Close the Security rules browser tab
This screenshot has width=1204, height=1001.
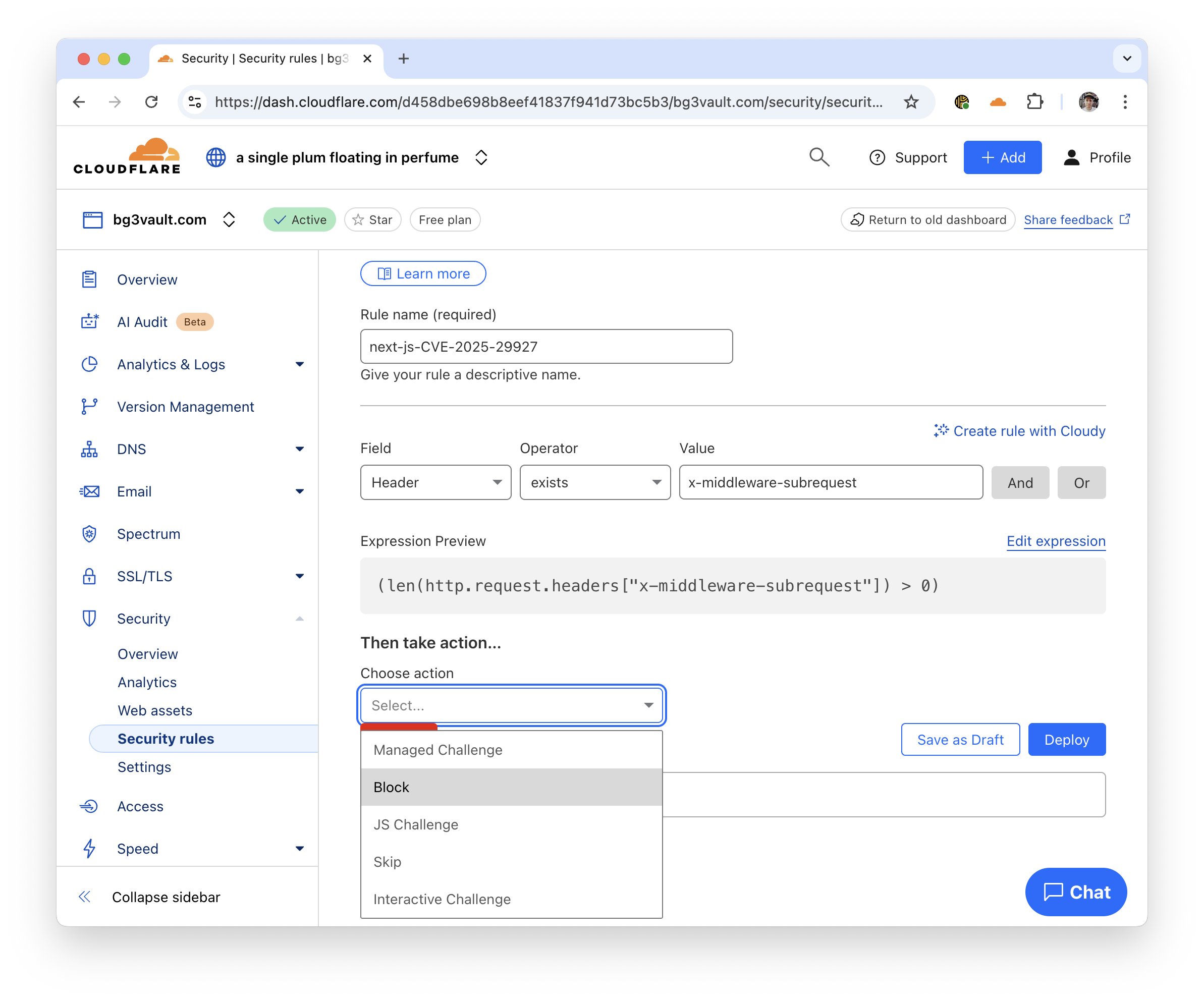click(x=367, y=59)
